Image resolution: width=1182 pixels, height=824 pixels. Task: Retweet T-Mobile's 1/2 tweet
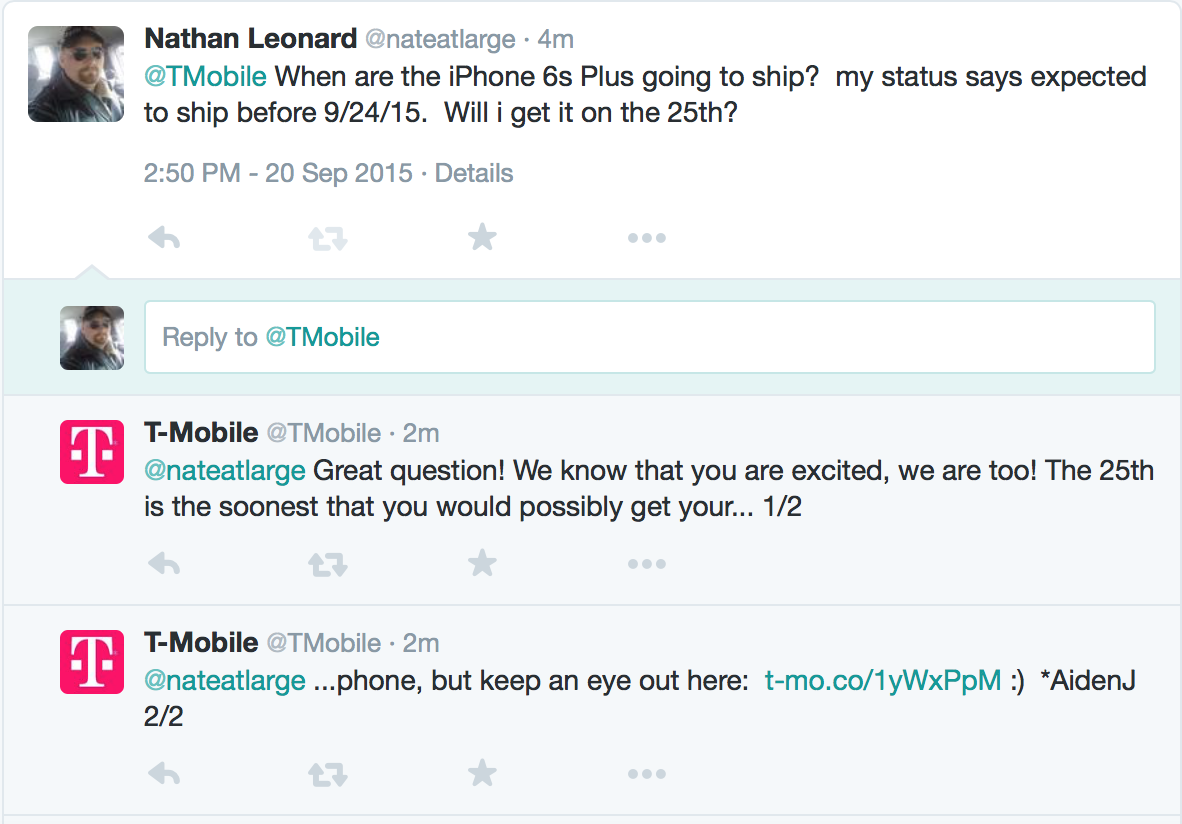pos(328,565)
